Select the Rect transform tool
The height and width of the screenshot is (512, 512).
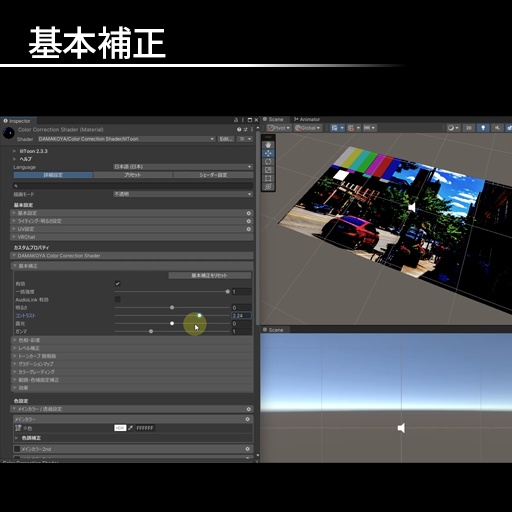[268, 178]
